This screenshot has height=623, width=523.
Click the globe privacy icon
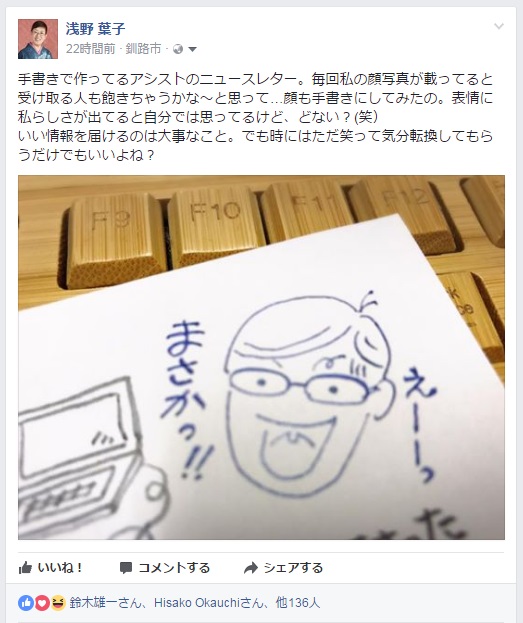click(178, 49)
